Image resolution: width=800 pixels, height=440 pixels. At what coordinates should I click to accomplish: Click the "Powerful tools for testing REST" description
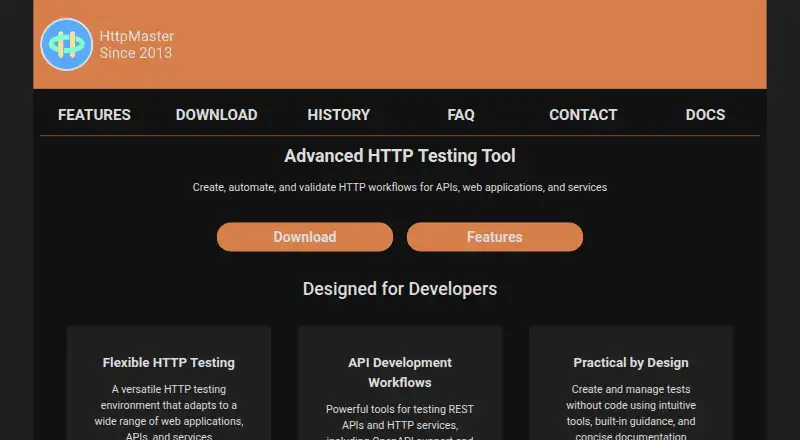(x=400, y=423)
